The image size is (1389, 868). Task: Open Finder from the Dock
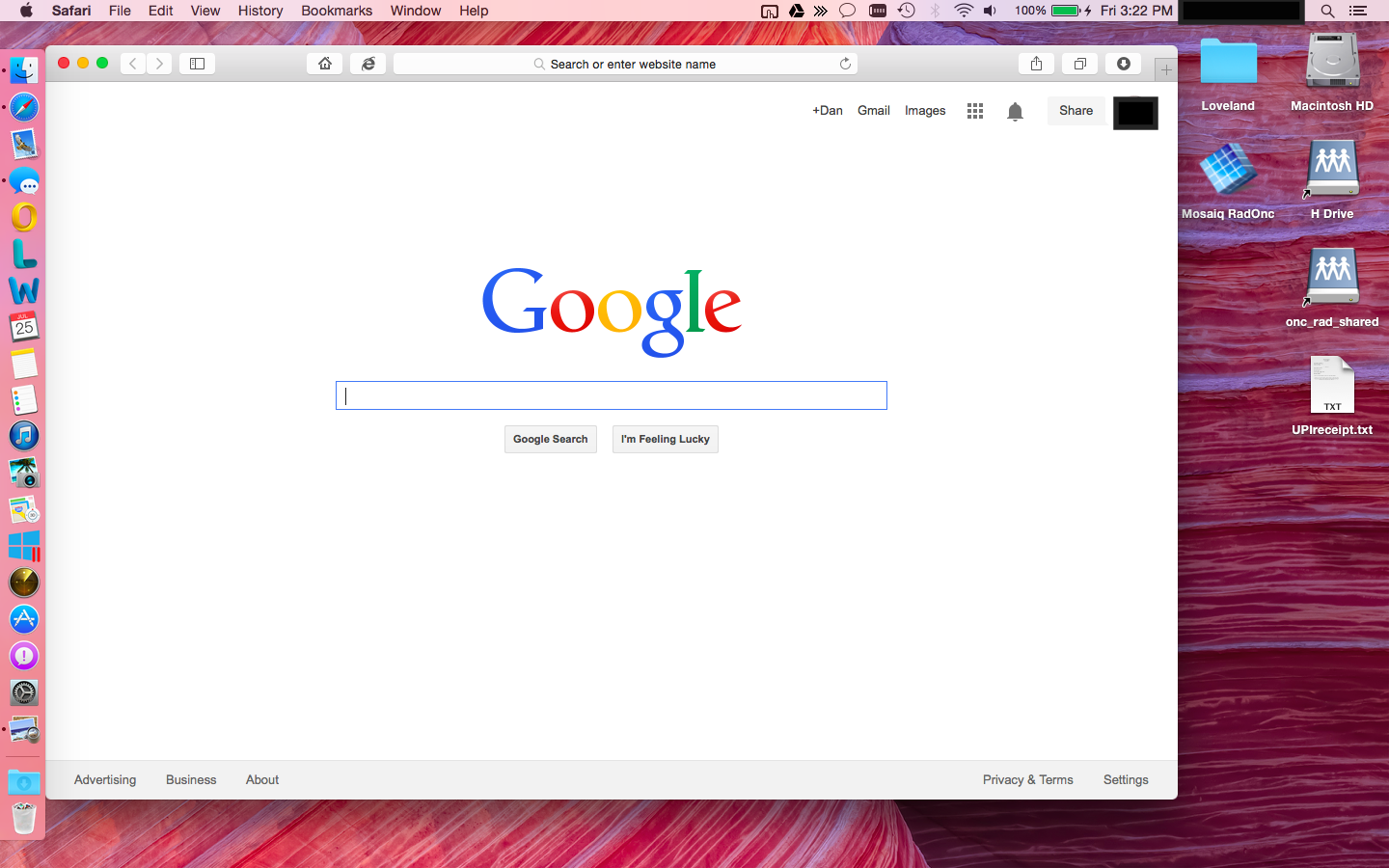24,70
